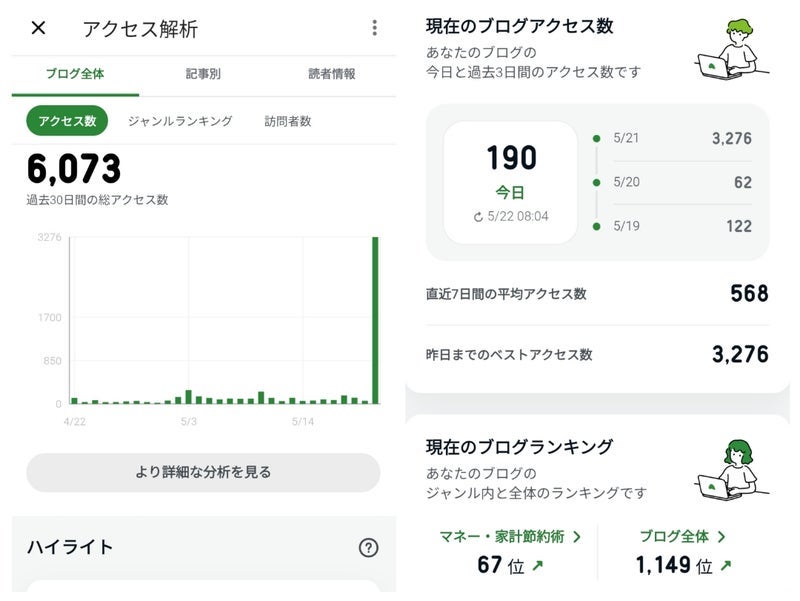Click the illustration of person with laptop at top
This screenshot has height=601, width=800.
click(x=731, y=49)
